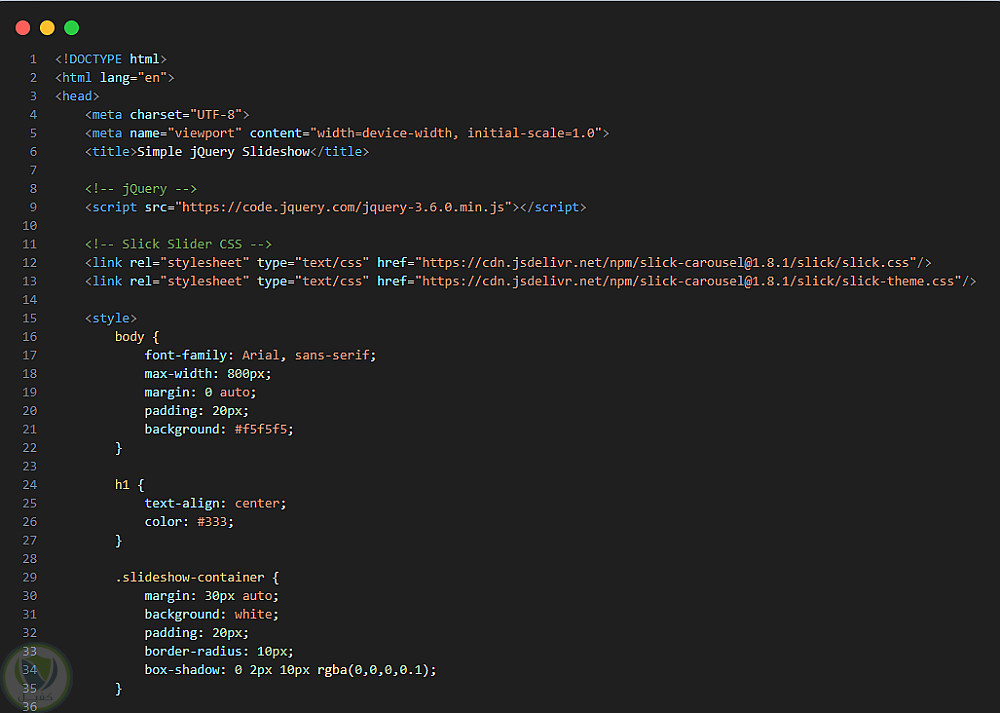Click the red close dot
The width and height of the screenshot is (1000, 713).
(x=23, y=28)
